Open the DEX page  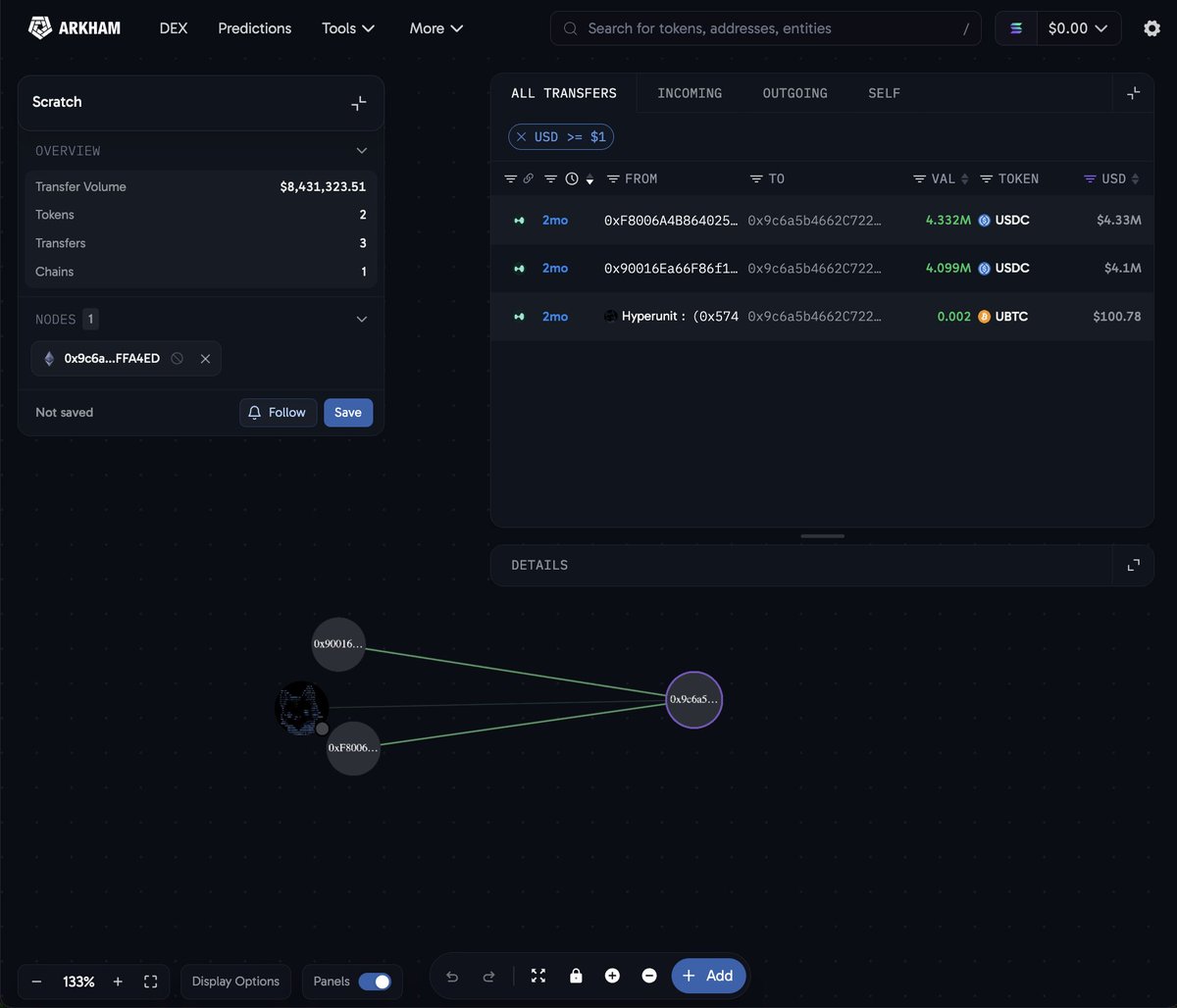pyautogui.click(x=174, y=28)
